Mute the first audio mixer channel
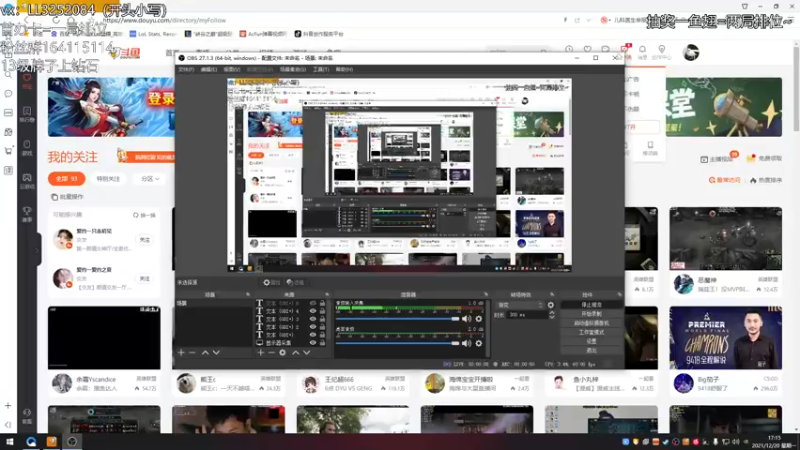The image size is (800, 450). pyautogui.click(x=466, y=319)
